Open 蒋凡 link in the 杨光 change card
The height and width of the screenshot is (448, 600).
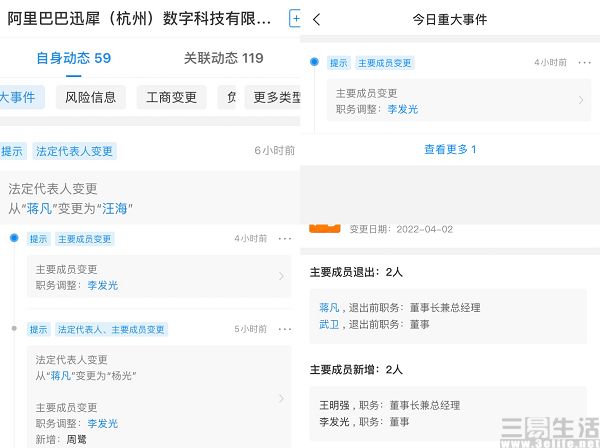pos(61,376)
